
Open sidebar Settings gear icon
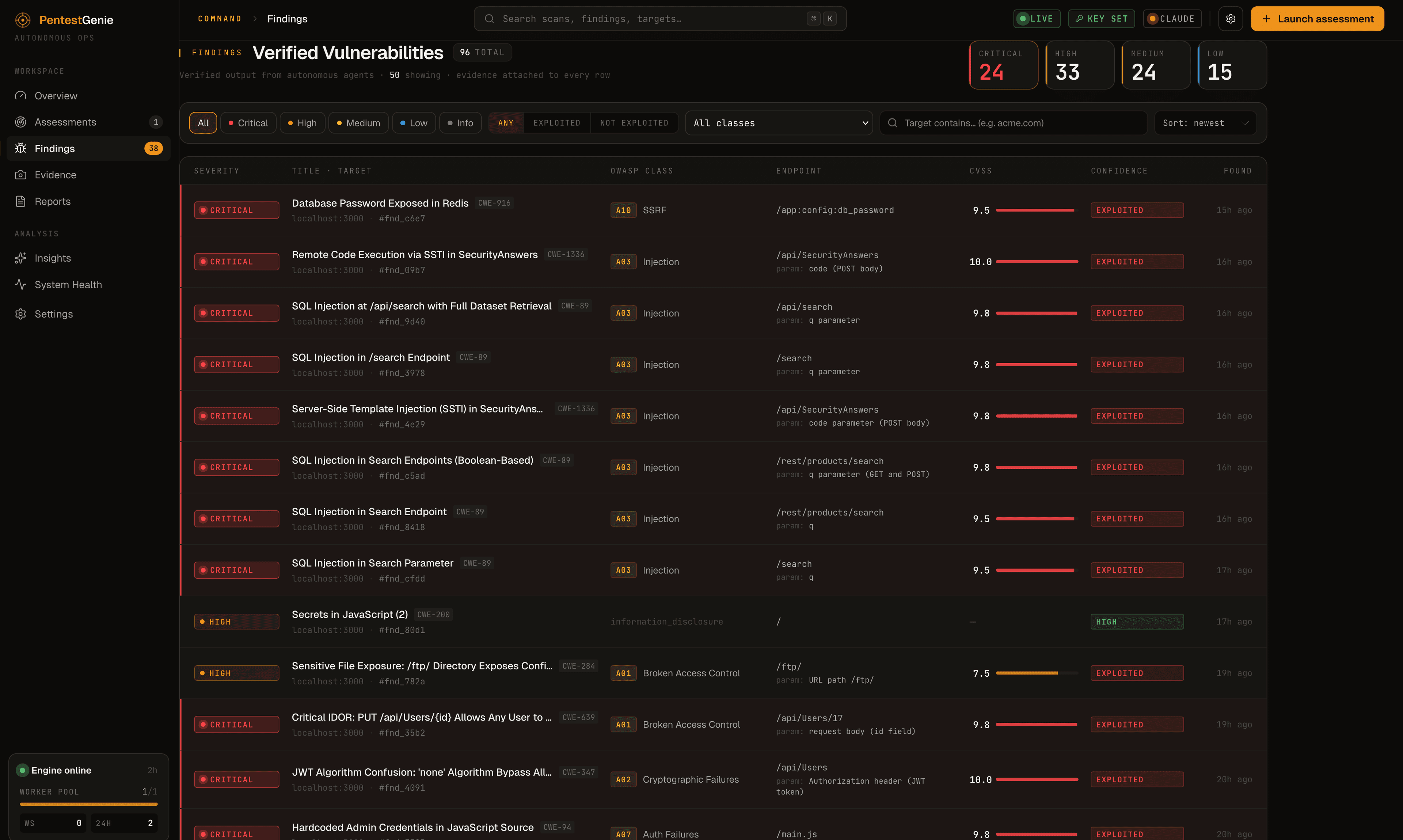pos(20,314)
